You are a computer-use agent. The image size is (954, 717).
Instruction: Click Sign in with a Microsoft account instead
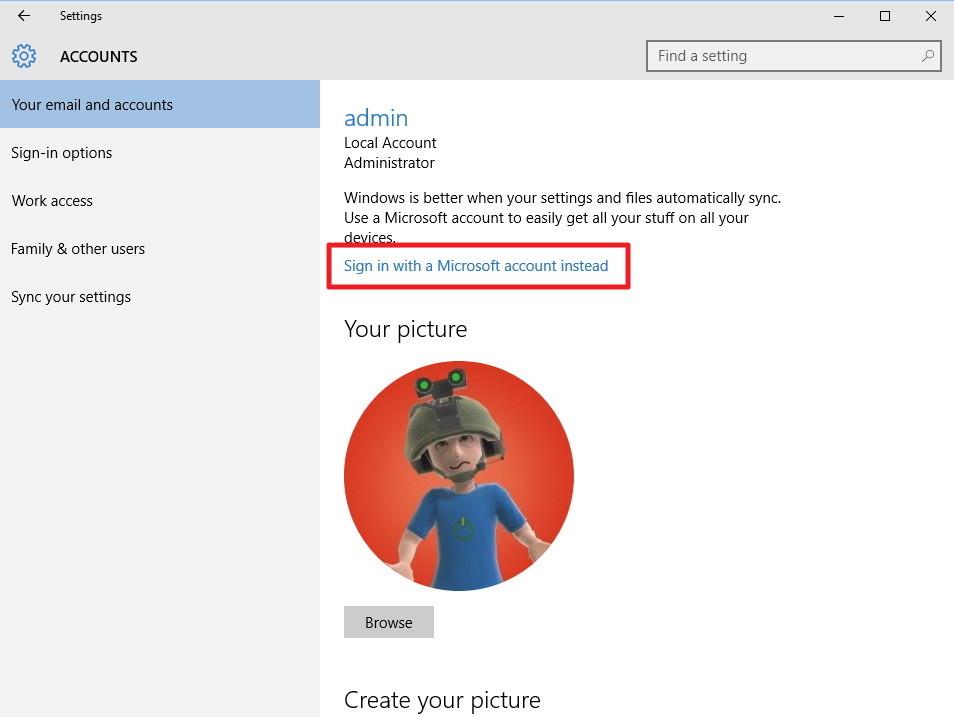(x=476, y=266)
